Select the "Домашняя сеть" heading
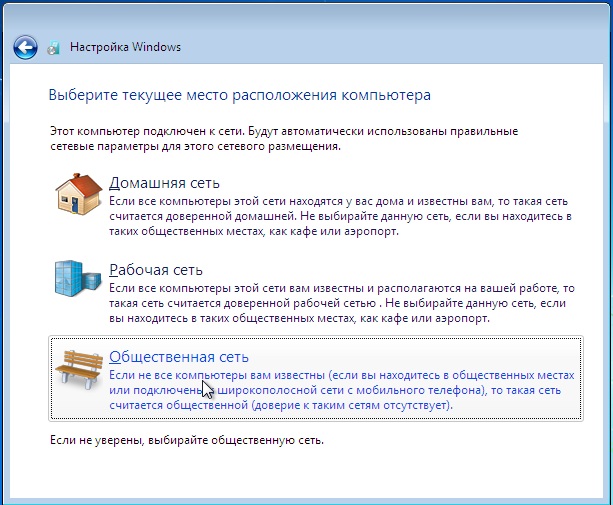 pyautogui.click(x=164, y=183)
